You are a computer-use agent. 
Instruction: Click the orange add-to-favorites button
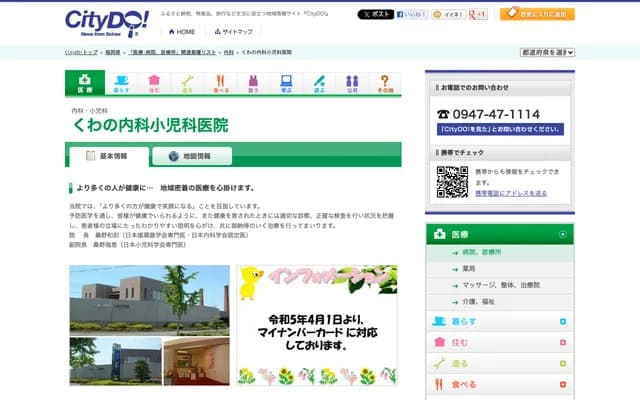pyautogui.click(x=537, y=14)
